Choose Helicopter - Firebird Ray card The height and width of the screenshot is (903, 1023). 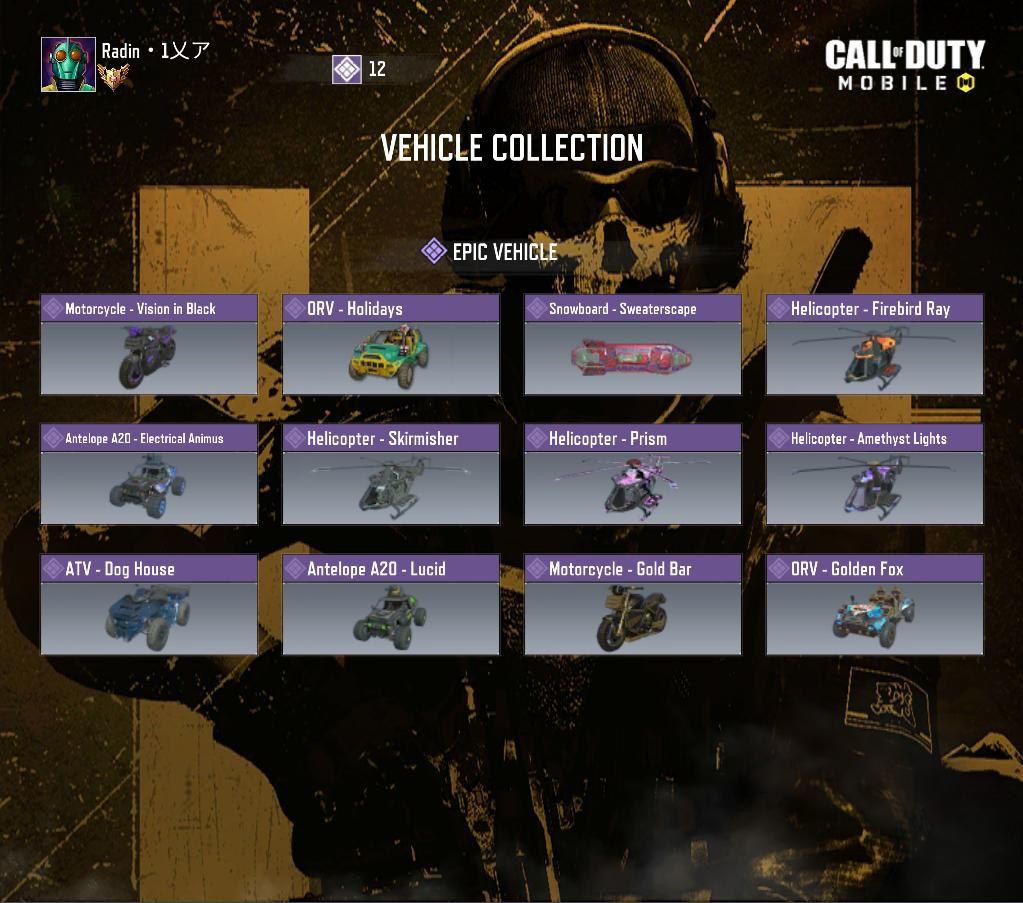(874, 344)
